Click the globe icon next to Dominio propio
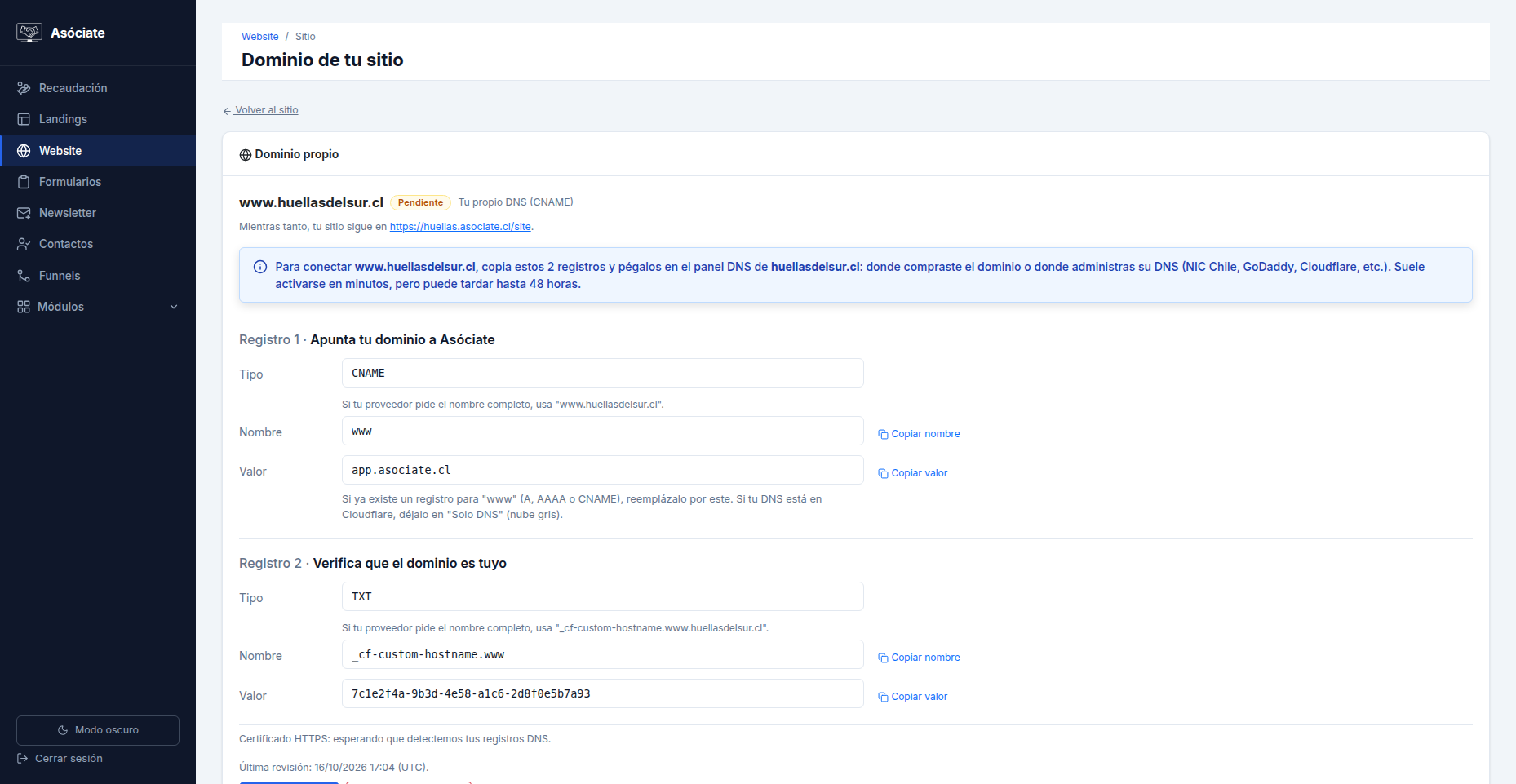The height and width of the screenshot is (784, 1516). (x=245, y=155)
